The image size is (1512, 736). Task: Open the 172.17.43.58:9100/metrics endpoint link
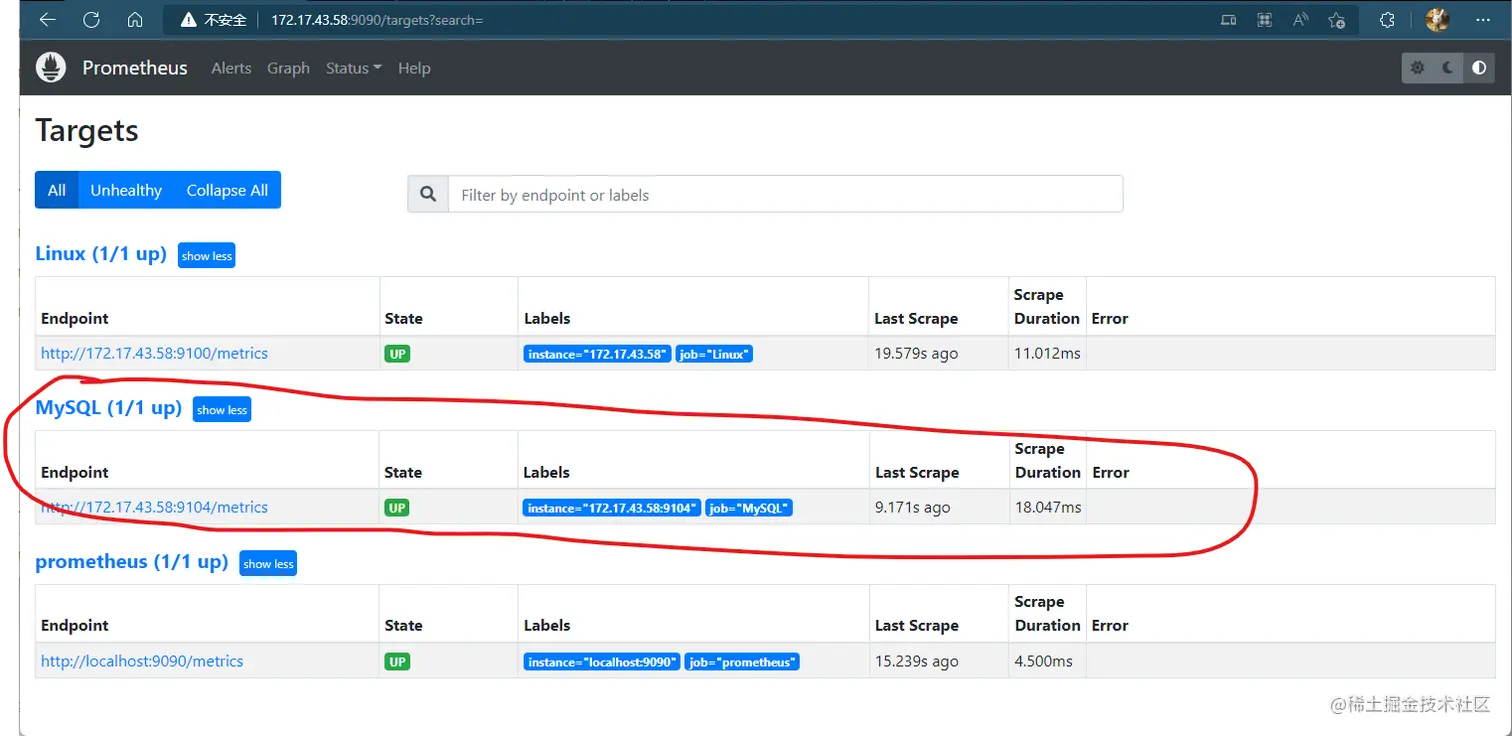(x=154, y=353)
